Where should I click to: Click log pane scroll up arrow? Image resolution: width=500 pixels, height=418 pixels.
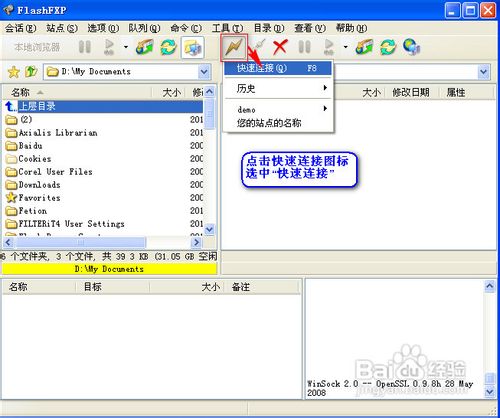pos(489,286)
